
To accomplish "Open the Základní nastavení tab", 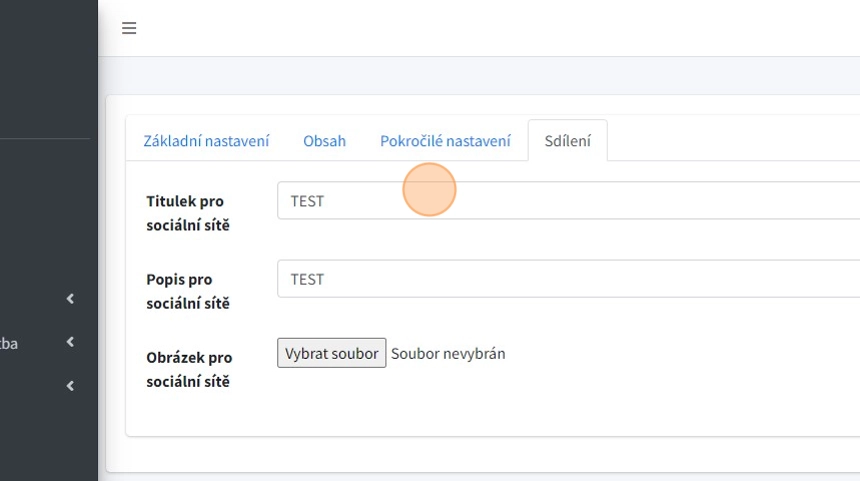I will pyautogui.click(x=206, y=141).
